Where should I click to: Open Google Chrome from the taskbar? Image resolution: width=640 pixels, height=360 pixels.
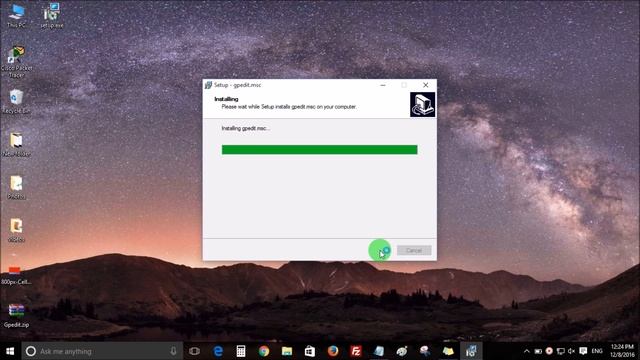pos(264,351)
